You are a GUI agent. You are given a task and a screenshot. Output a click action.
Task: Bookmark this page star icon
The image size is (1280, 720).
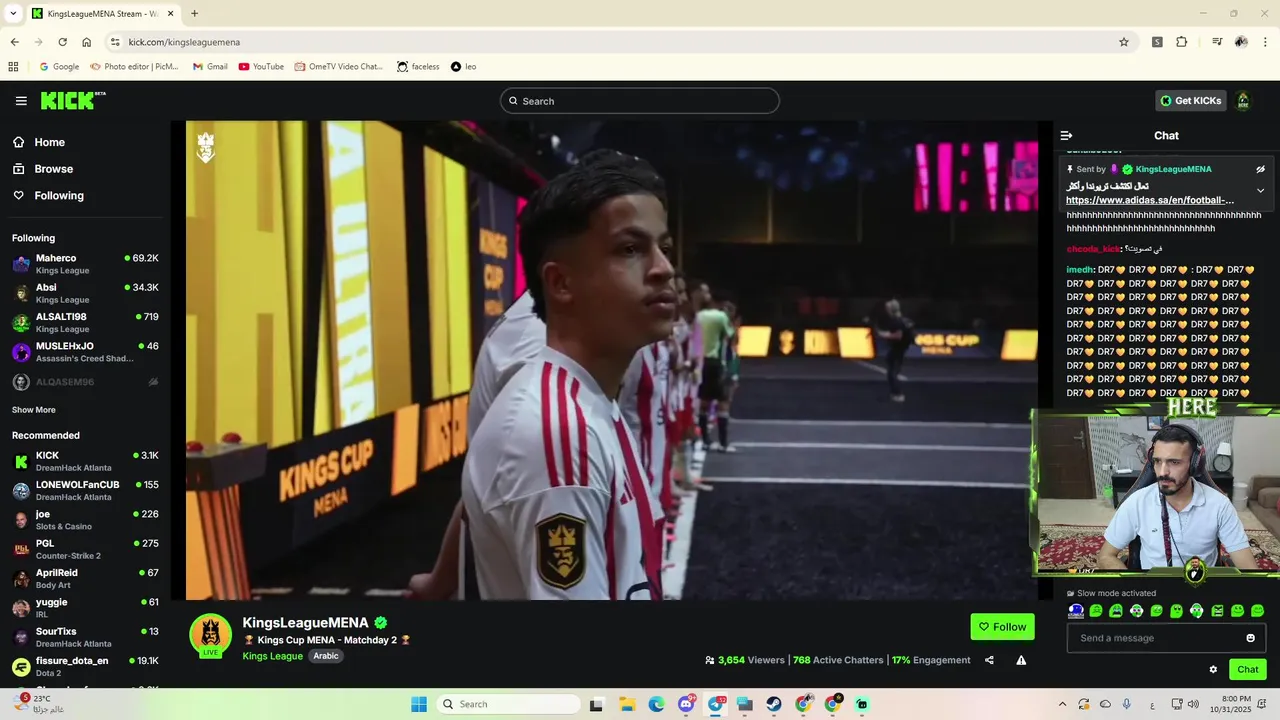[1124, 42]
